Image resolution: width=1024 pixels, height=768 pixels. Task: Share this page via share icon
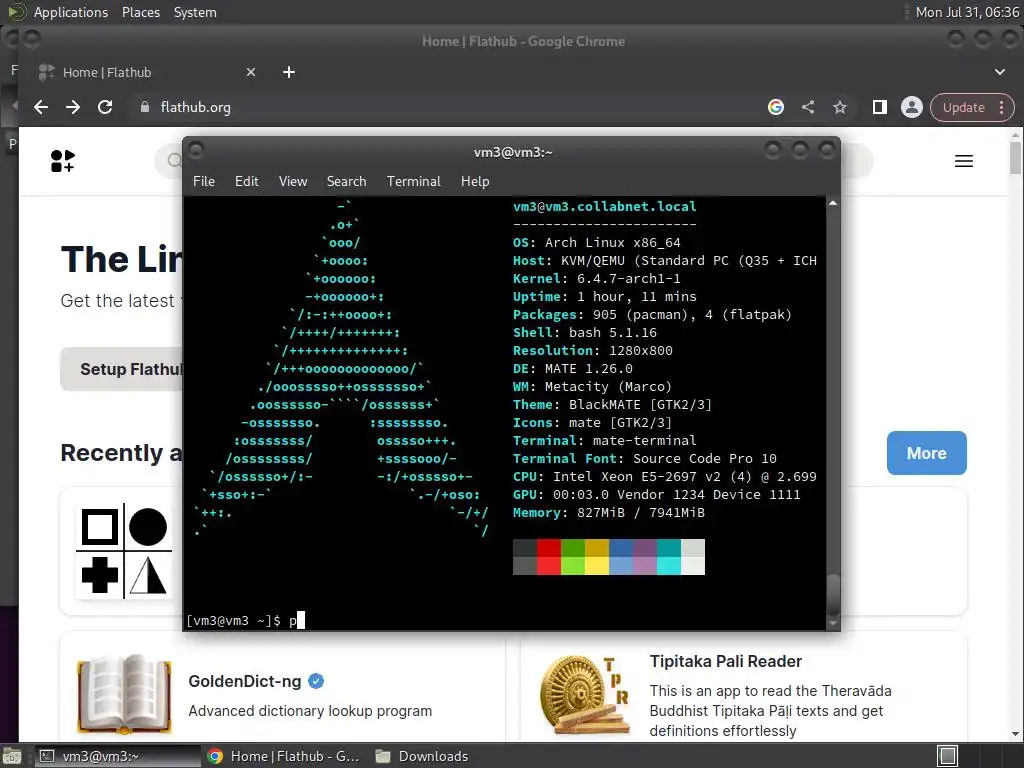tap(808, 107)
